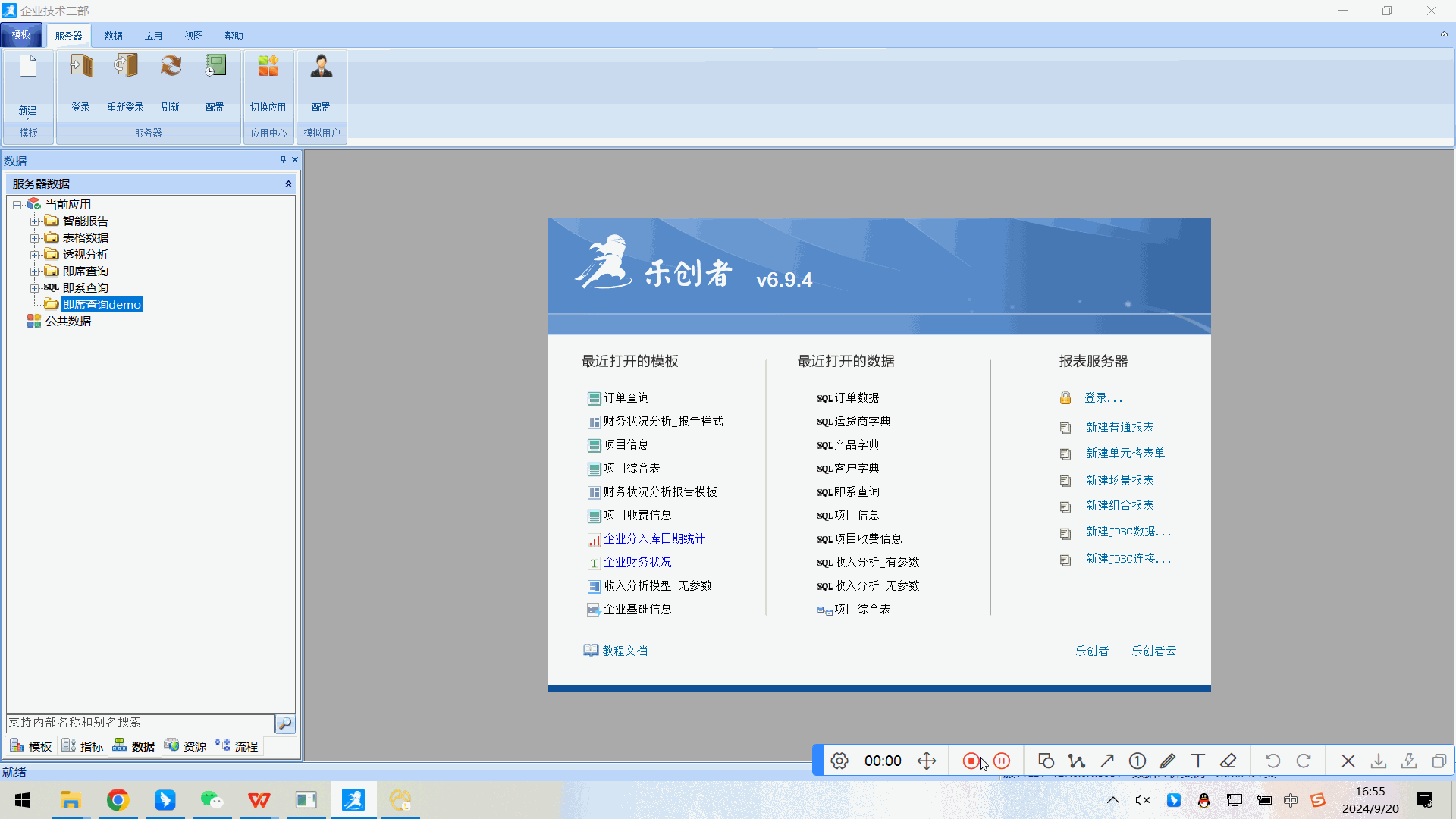Collapse the 服务器数据 section header
The image size is (1456, 819).
click(x=288, y=184)
